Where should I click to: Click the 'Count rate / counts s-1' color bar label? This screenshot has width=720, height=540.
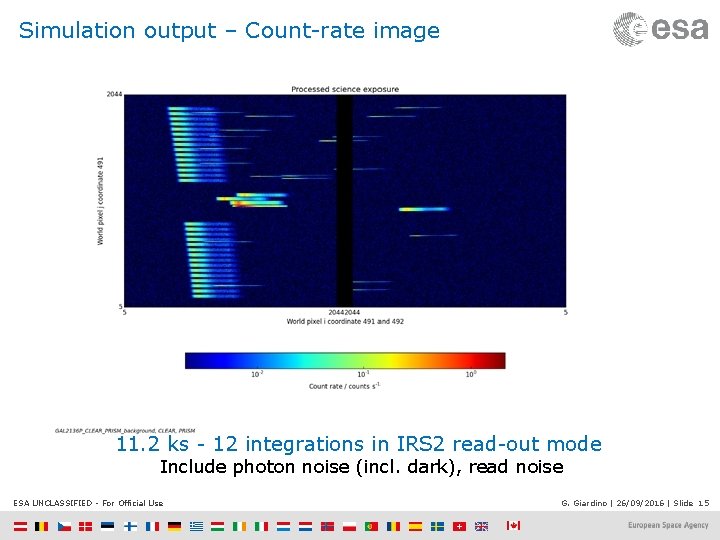[344, 386]
